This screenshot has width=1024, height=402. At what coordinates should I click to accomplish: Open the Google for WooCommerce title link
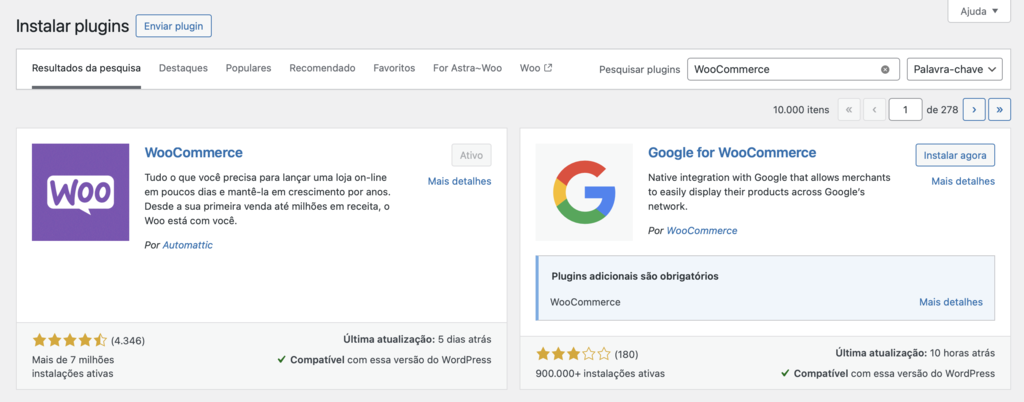click(x=732, y=153)
